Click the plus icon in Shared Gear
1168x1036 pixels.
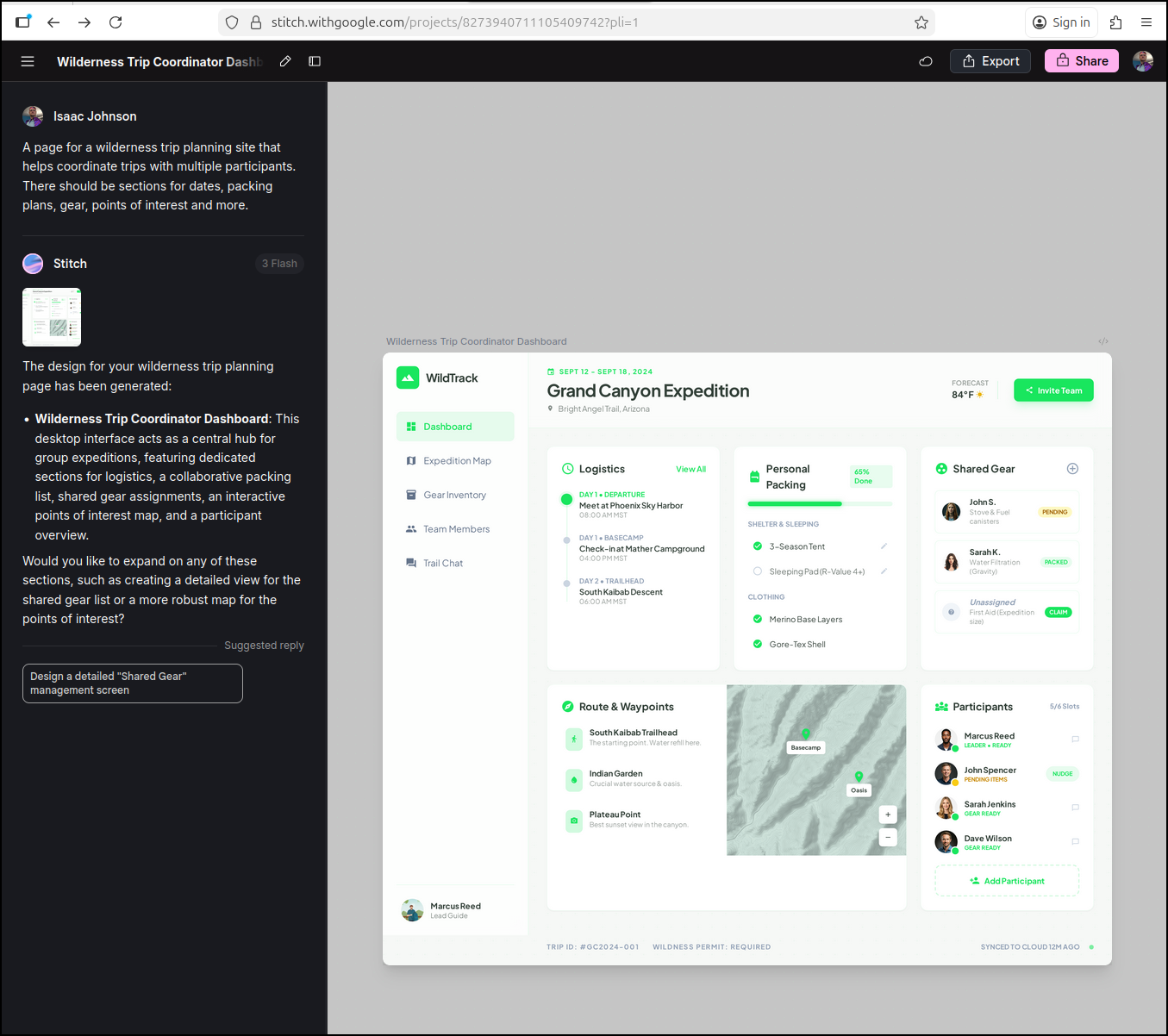(x=1072, y=469)
